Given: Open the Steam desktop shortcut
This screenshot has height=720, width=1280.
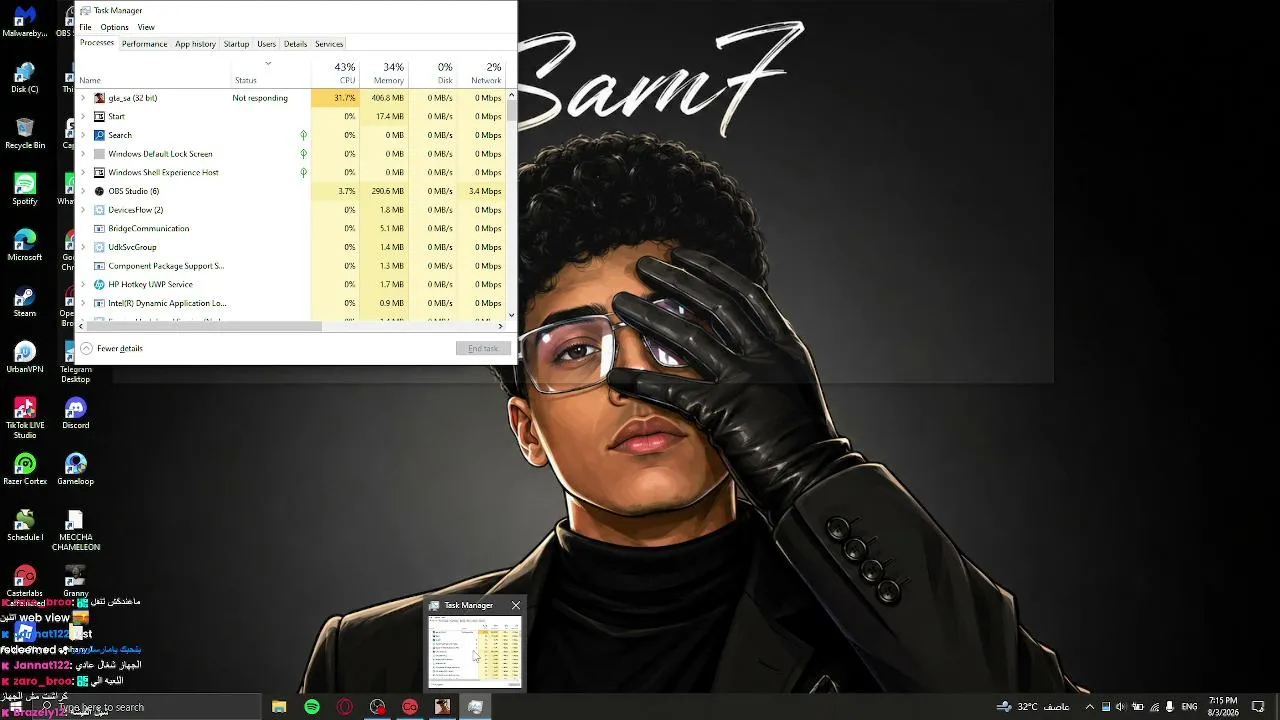Looking at the screenshot, I should [24, 302].
